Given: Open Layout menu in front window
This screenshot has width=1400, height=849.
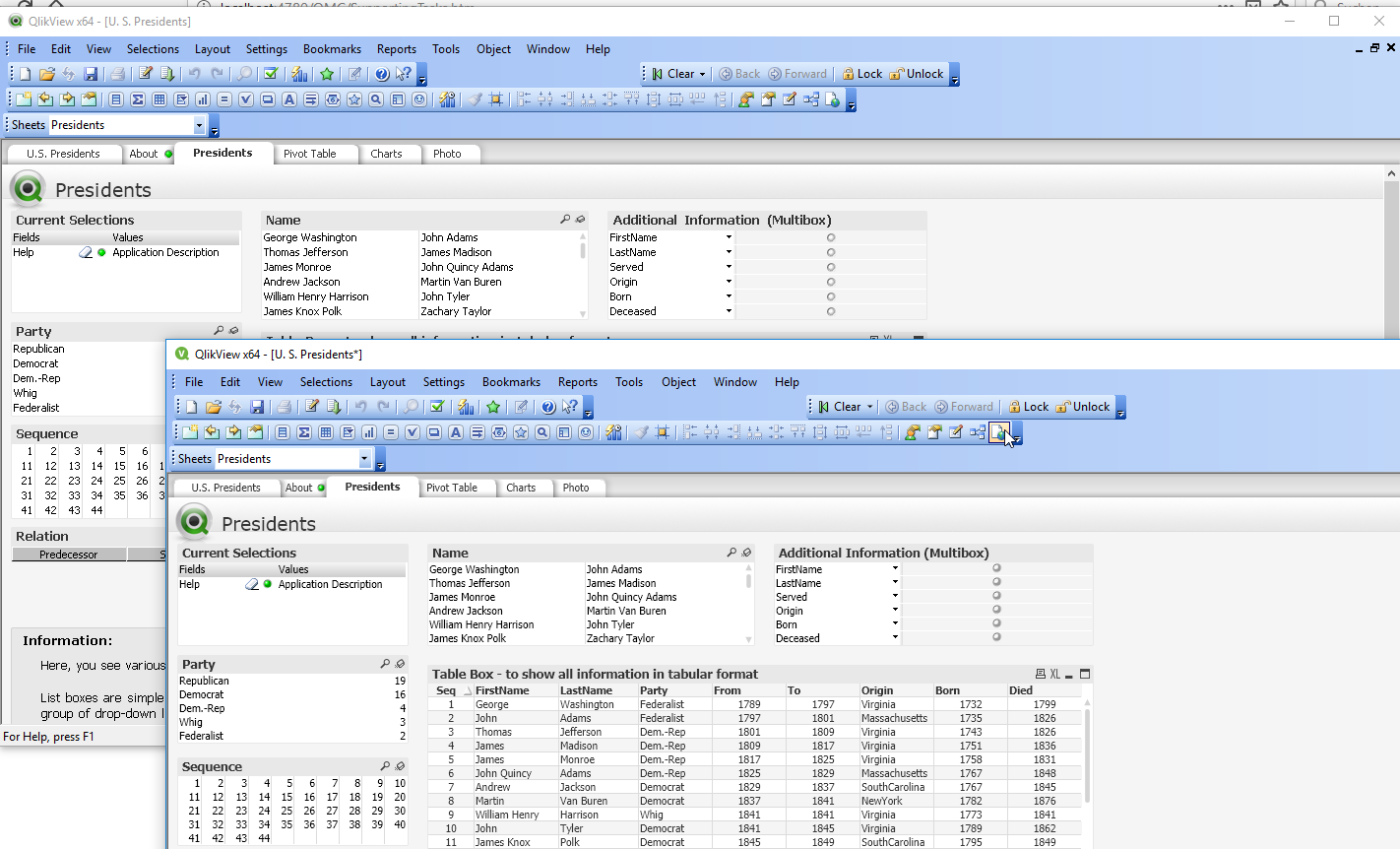Looking at the screenshot, I should (387, 382).
